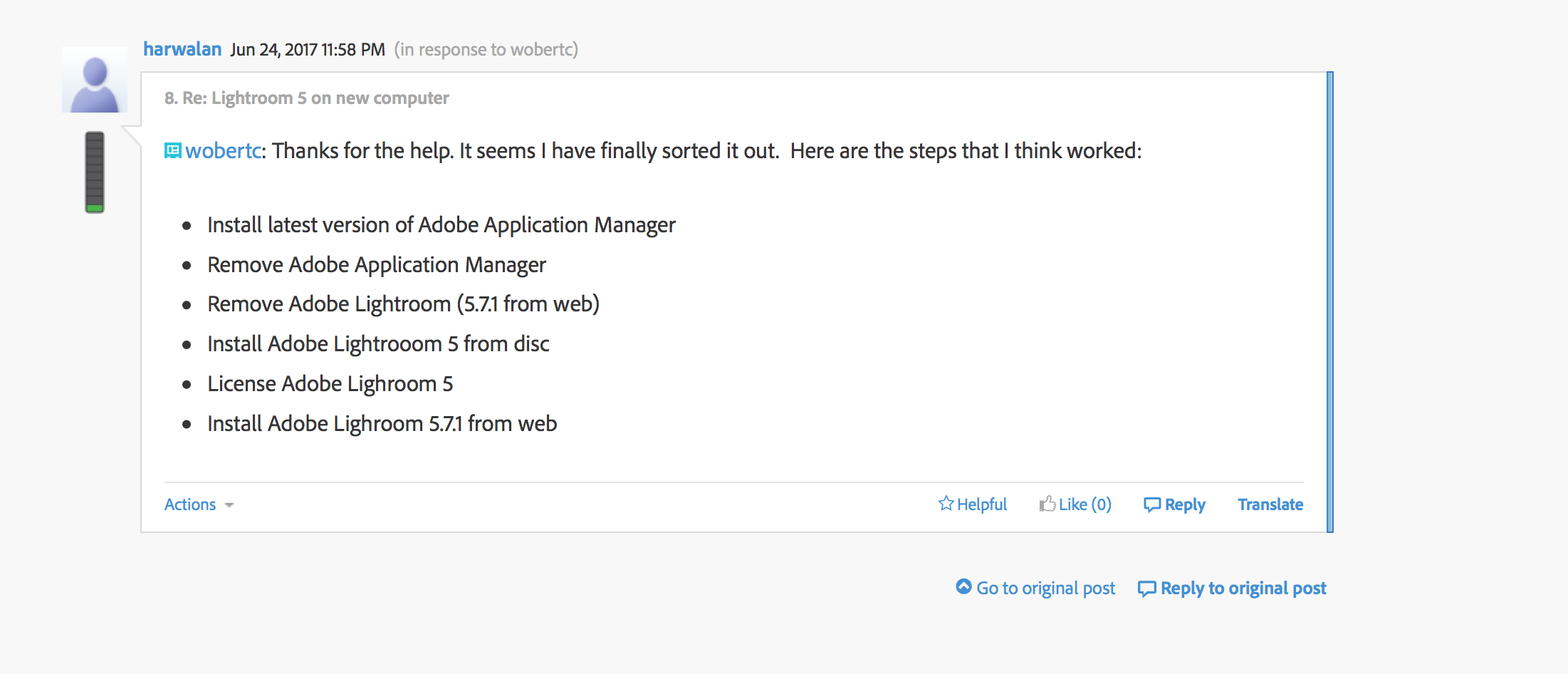Open harwalan's avatar picture

coord(95,80)
